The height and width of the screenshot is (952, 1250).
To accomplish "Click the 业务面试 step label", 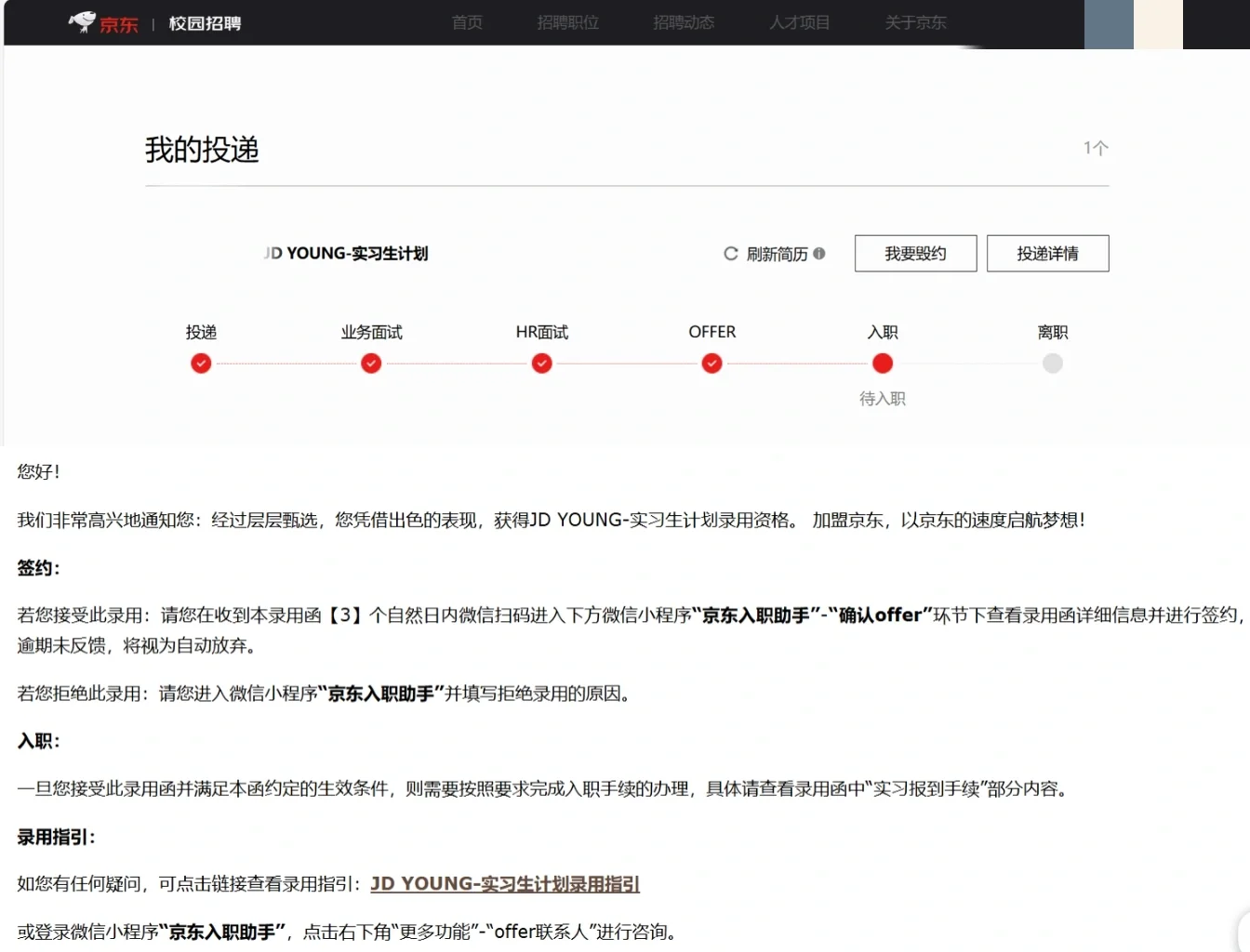I will [371, 332].
